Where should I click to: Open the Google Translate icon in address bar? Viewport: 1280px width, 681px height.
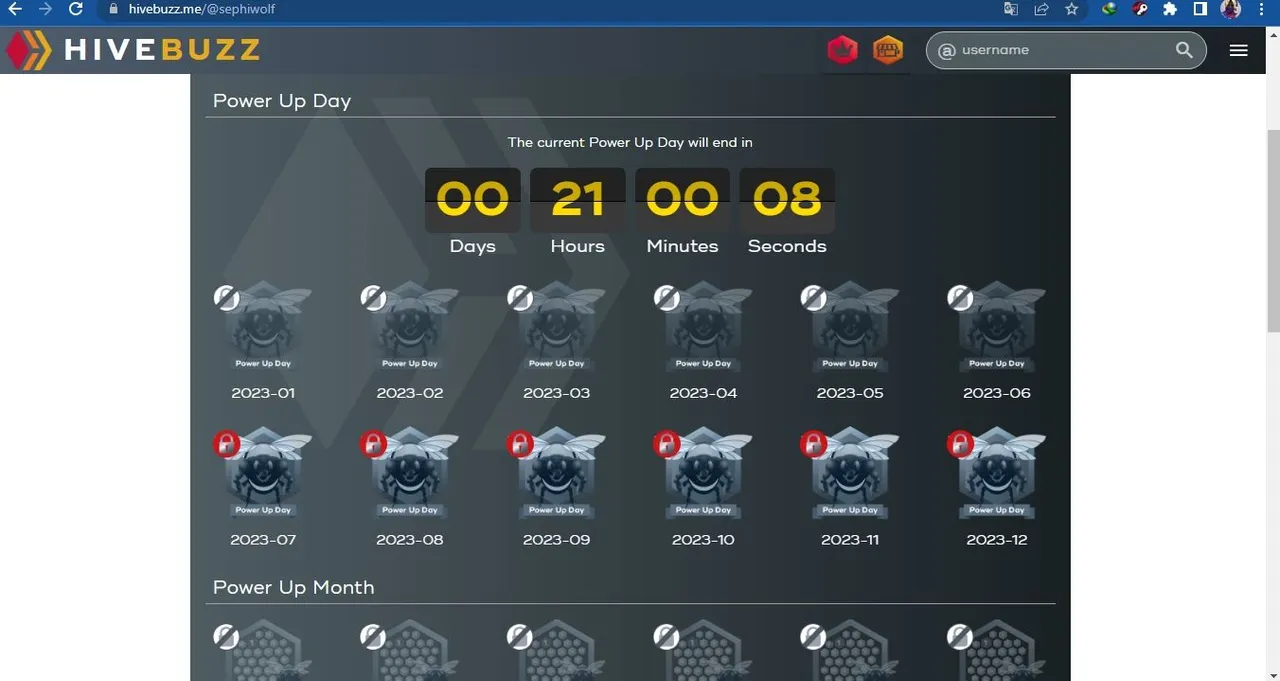coord(1011,9)
